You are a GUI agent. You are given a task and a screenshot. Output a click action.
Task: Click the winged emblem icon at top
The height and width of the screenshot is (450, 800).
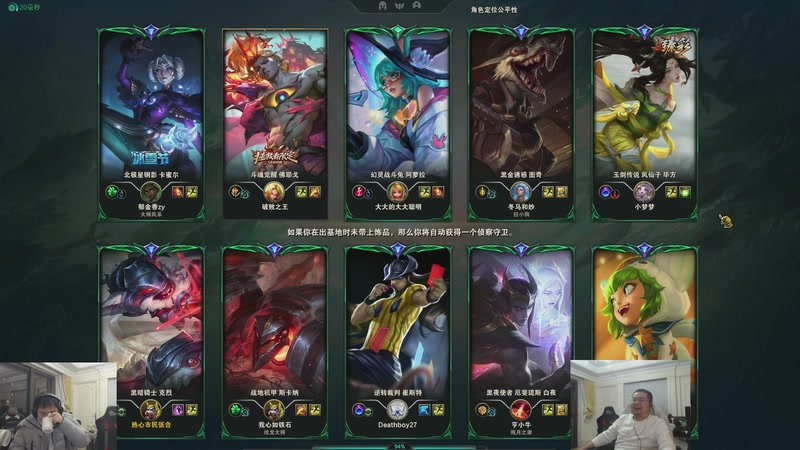coord(399,6)
